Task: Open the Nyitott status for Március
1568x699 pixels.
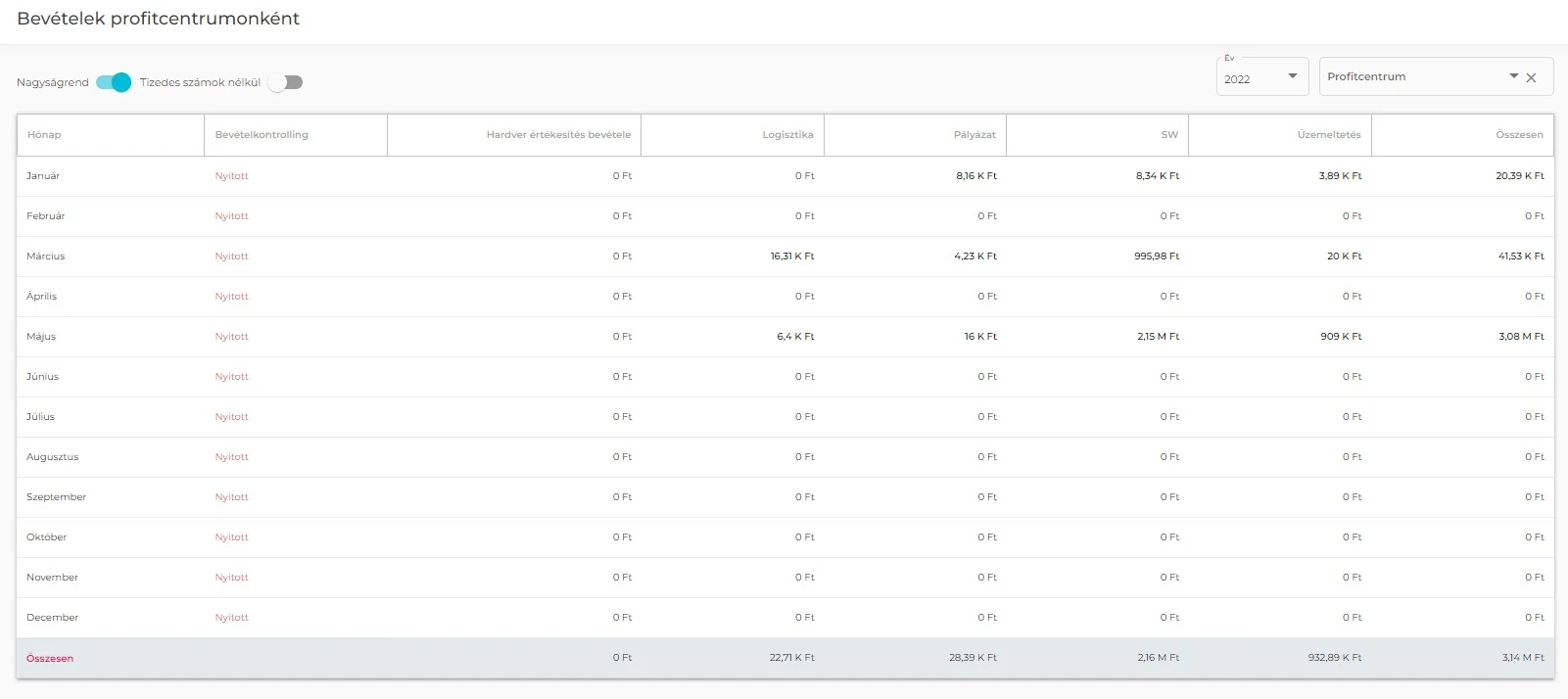Action: coord(232,256)
